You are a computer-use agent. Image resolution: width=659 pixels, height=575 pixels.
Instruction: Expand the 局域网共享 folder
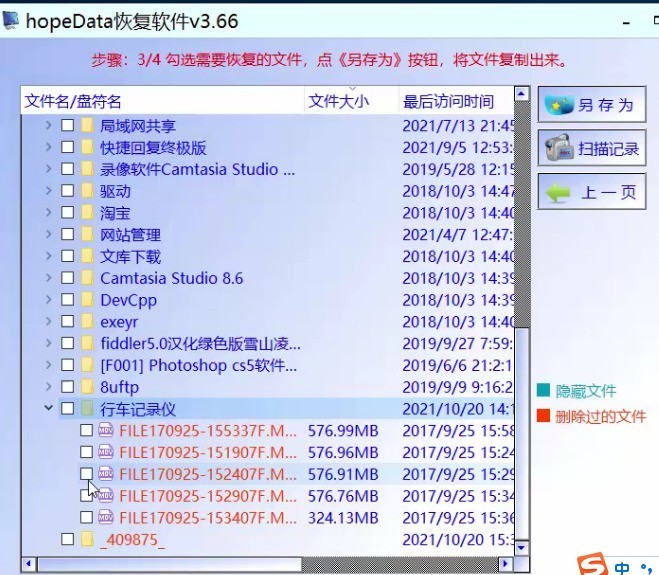tap(48, 126)
